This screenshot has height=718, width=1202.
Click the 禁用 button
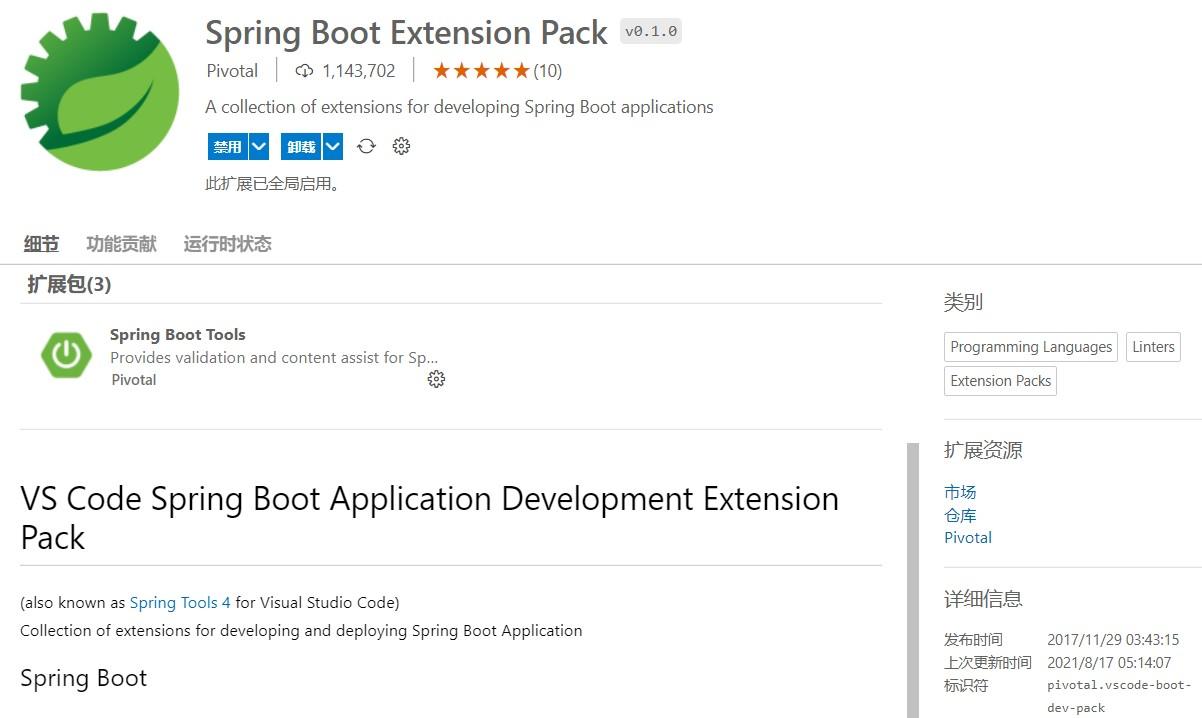[227, 147]
